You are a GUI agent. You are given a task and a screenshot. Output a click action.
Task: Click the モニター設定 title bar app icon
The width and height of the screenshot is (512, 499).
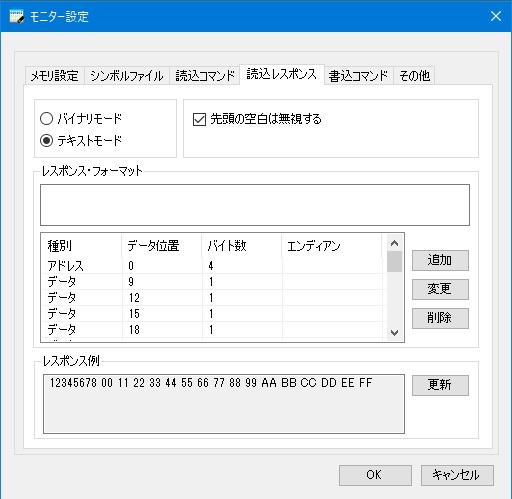pyautogui.click(x=17, y=16)
